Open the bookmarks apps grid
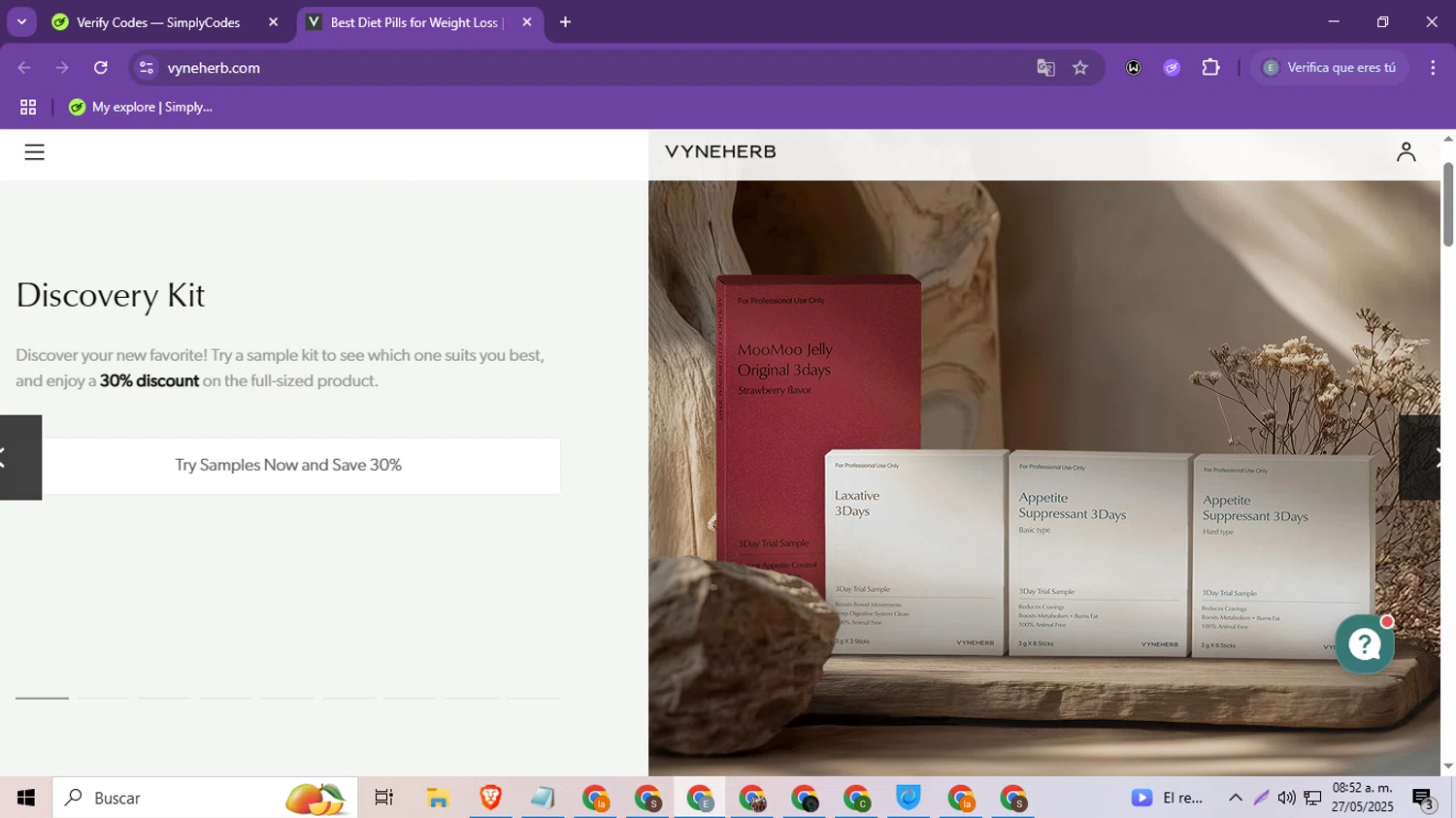The width and height of the screenshot is (1456, 818). point(28,107)
